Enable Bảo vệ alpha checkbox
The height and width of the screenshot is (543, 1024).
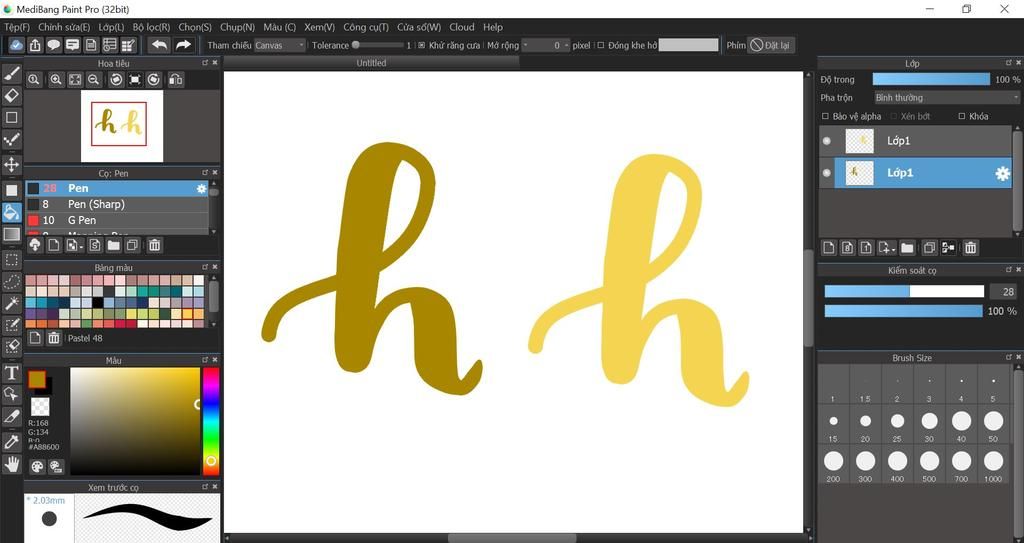click(825, 116)
